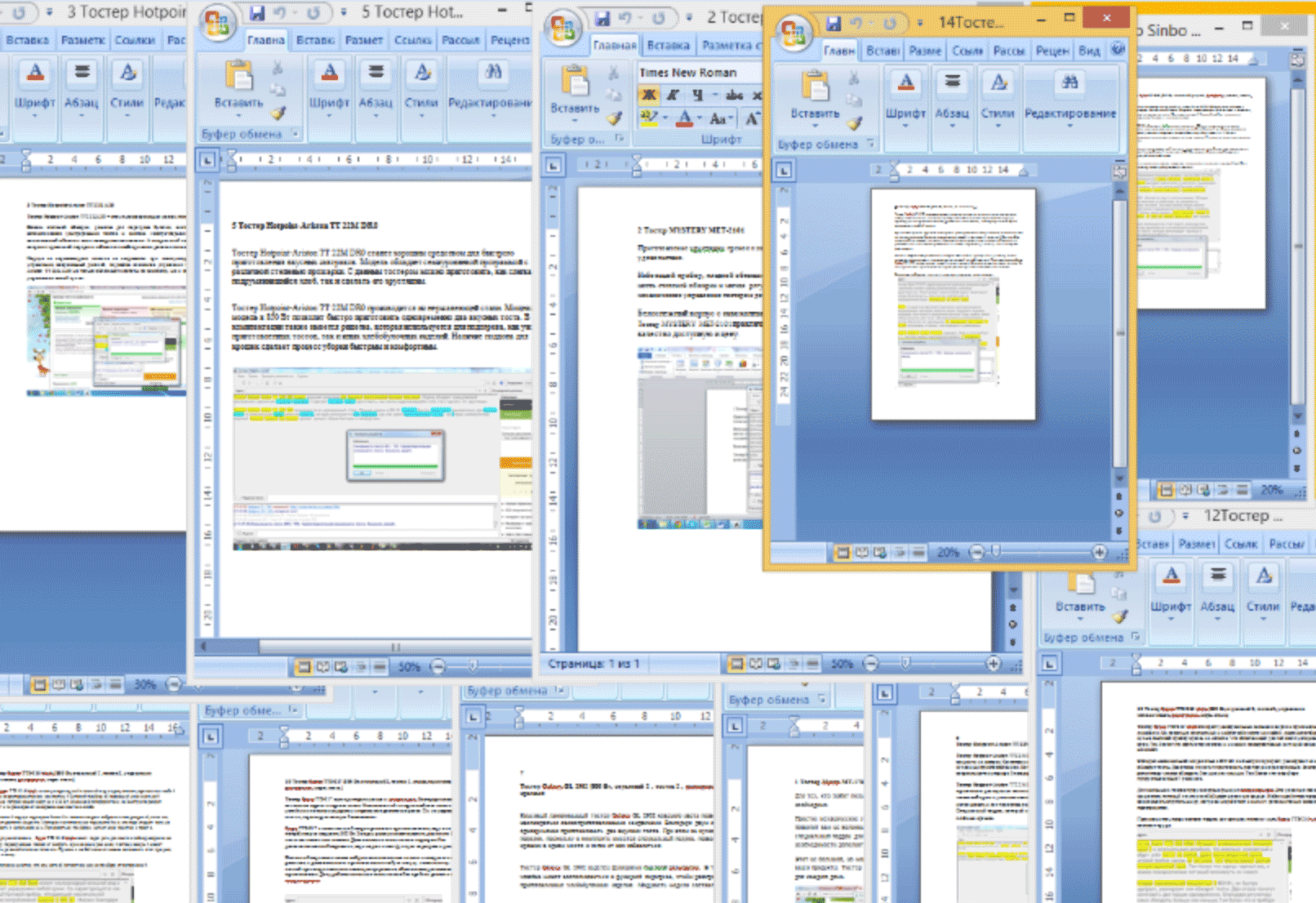This screenshot has height=903, width=1316.
Task: Toggle ruler button above scrollbar in 14Тосте window
Action: (x=1119, y=171)
